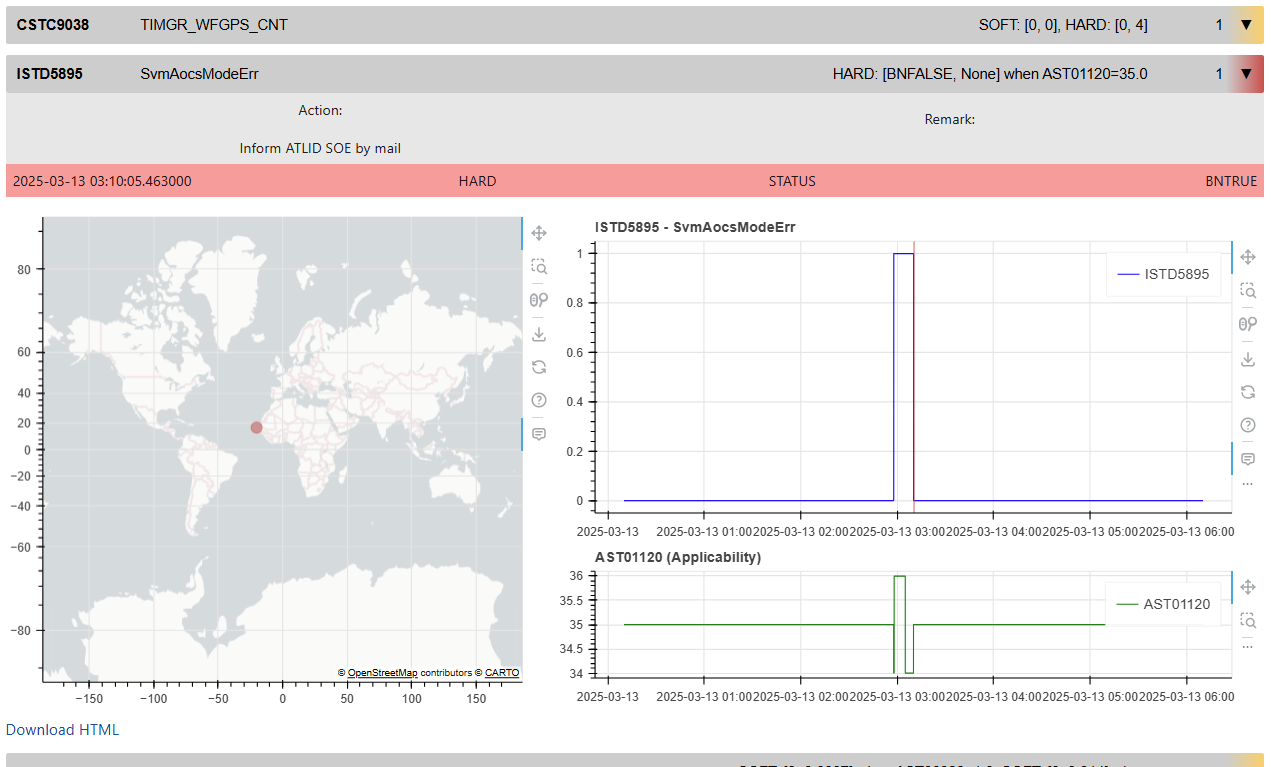Select Box Zoom on the ISTD5895 chart toolbar
Image resolution: width=1271 pixels, height=767 pixels.
pyautogui.click(x=1248, y=290)
